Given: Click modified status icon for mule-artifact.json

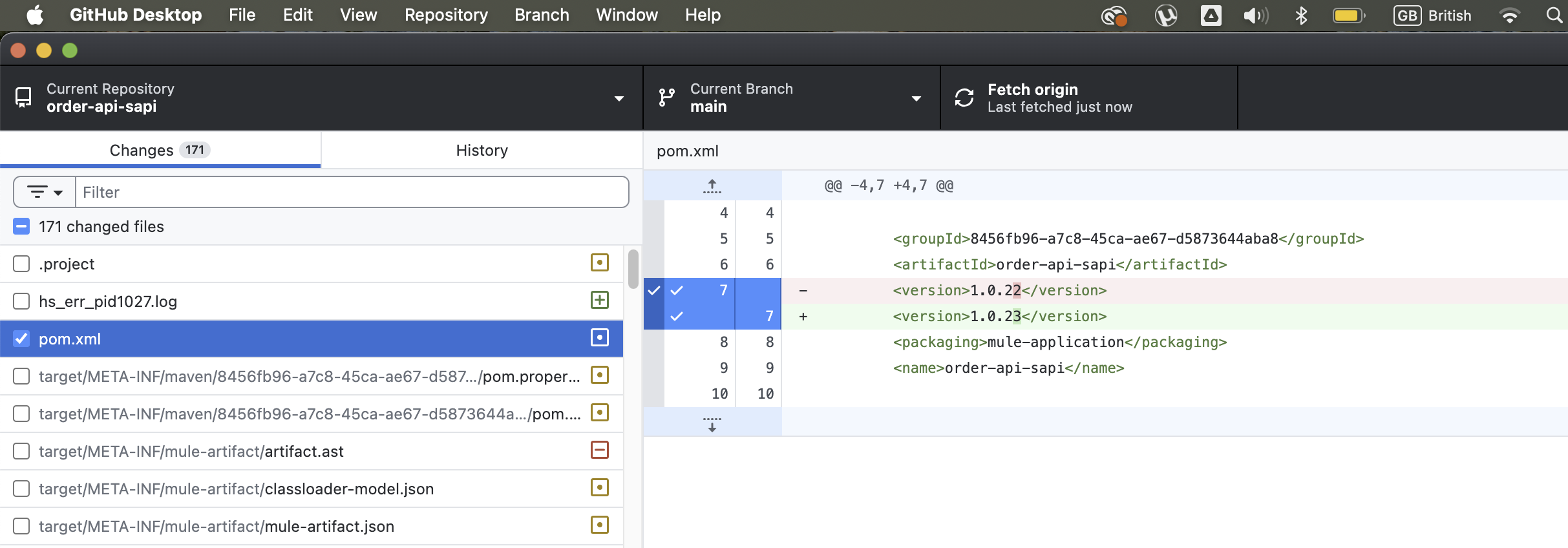Looking at the screenshot, I should tap(600, 525).
